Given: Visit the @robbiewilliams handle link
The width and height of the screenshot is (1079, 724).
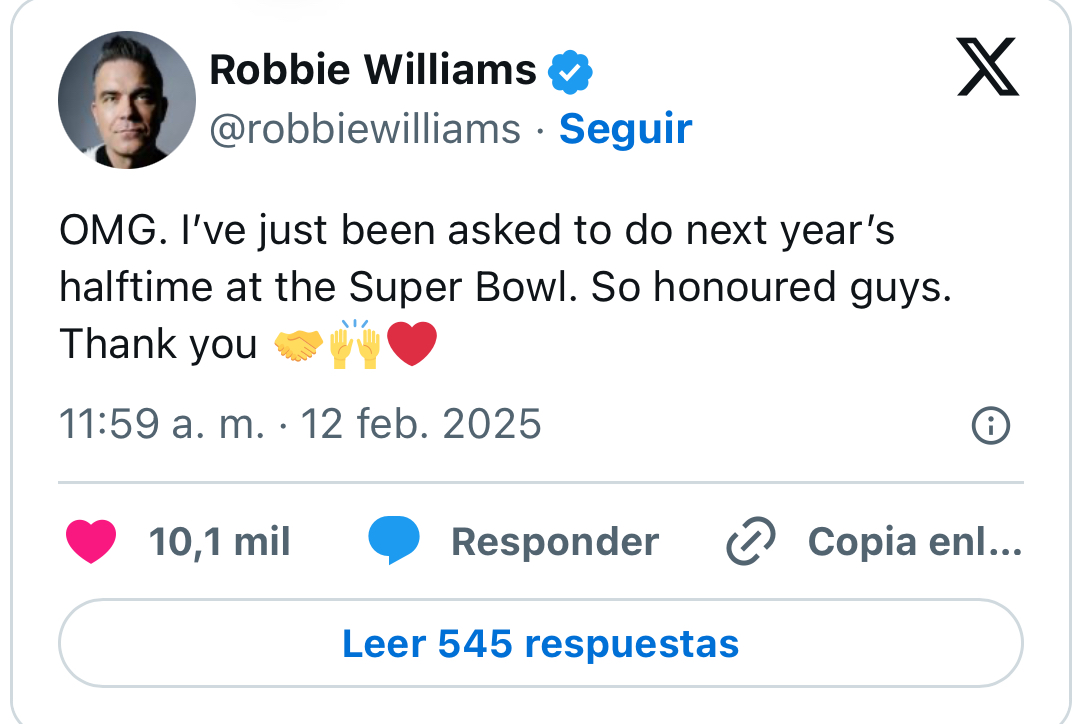Looking at the screenshot, I should point(365,129).
